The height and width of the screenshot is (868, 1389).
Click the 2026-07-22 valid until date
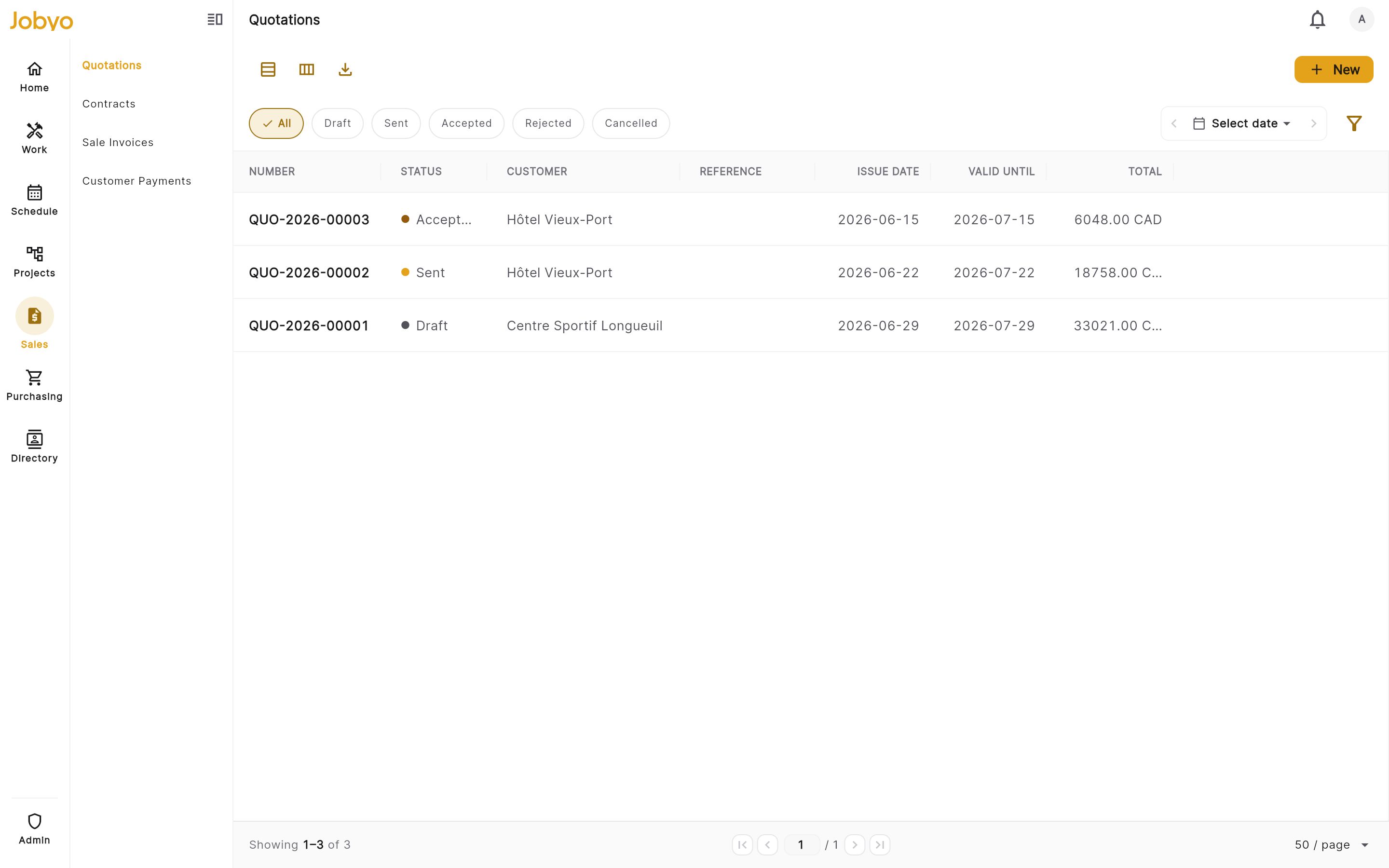click(x=994, y=272)
